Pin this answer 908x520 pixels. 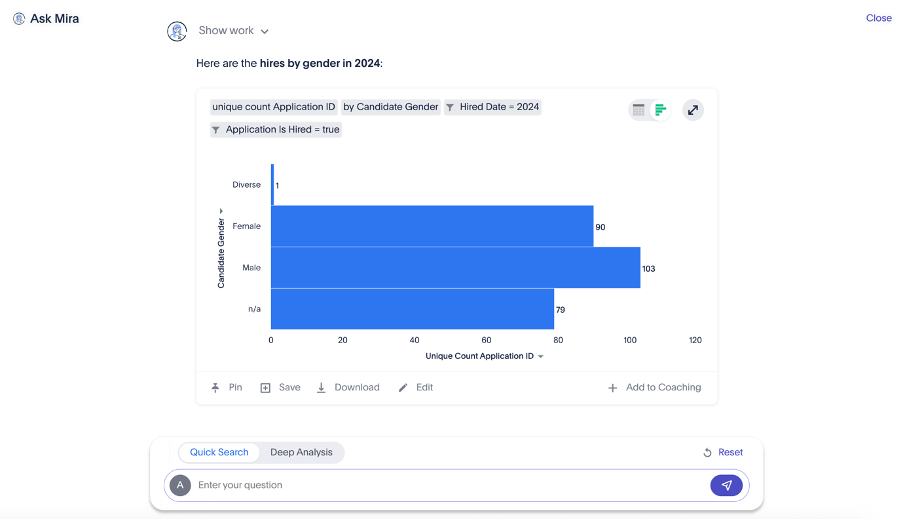click(x=226, y=387)
